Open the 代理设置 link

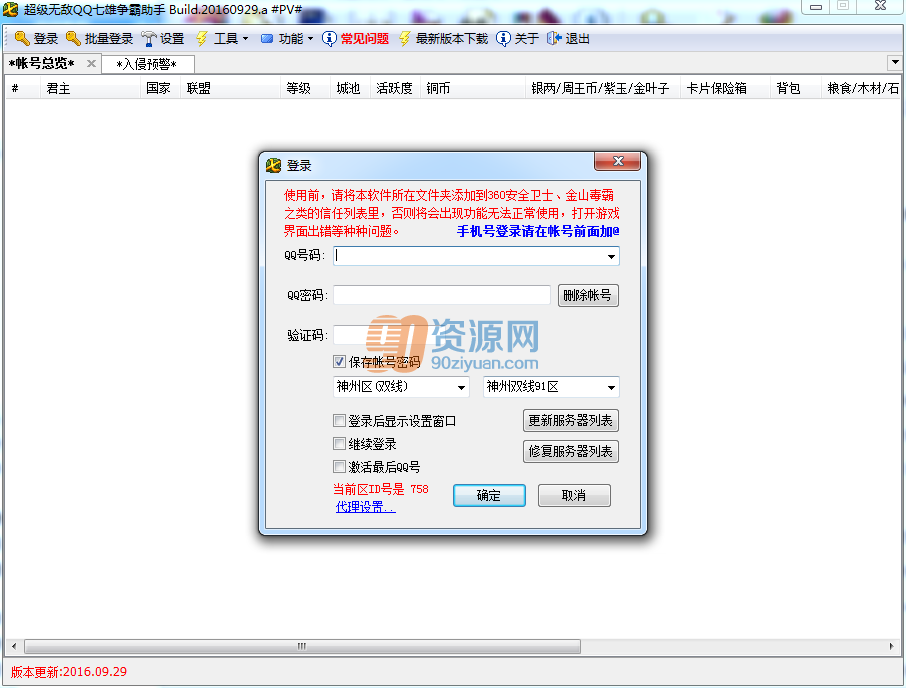pyautogui.click(x=366, y=507)
